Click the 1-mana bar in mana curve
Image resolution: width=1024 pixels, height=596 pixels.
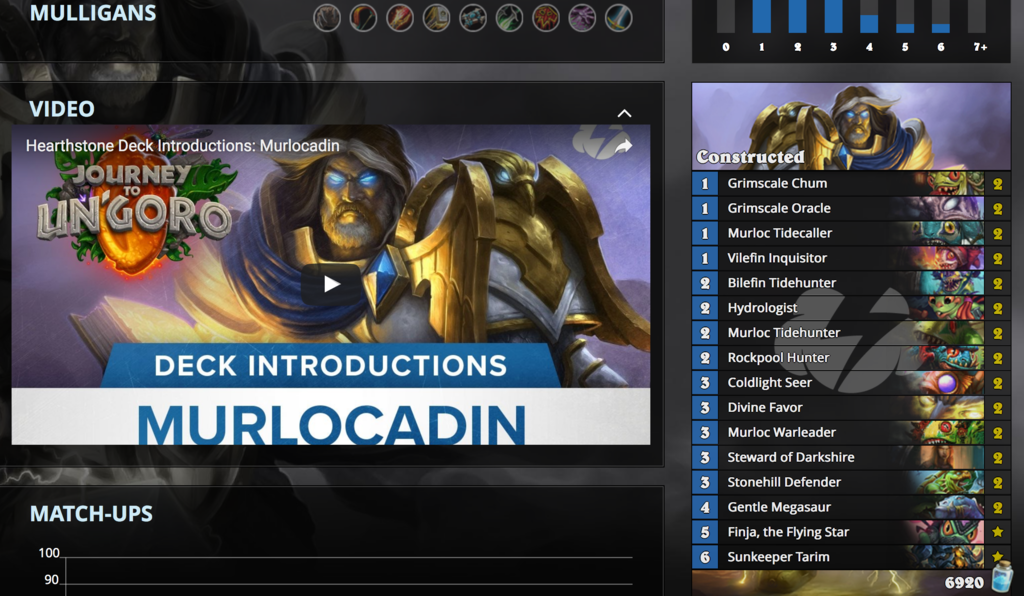point(761,16)
